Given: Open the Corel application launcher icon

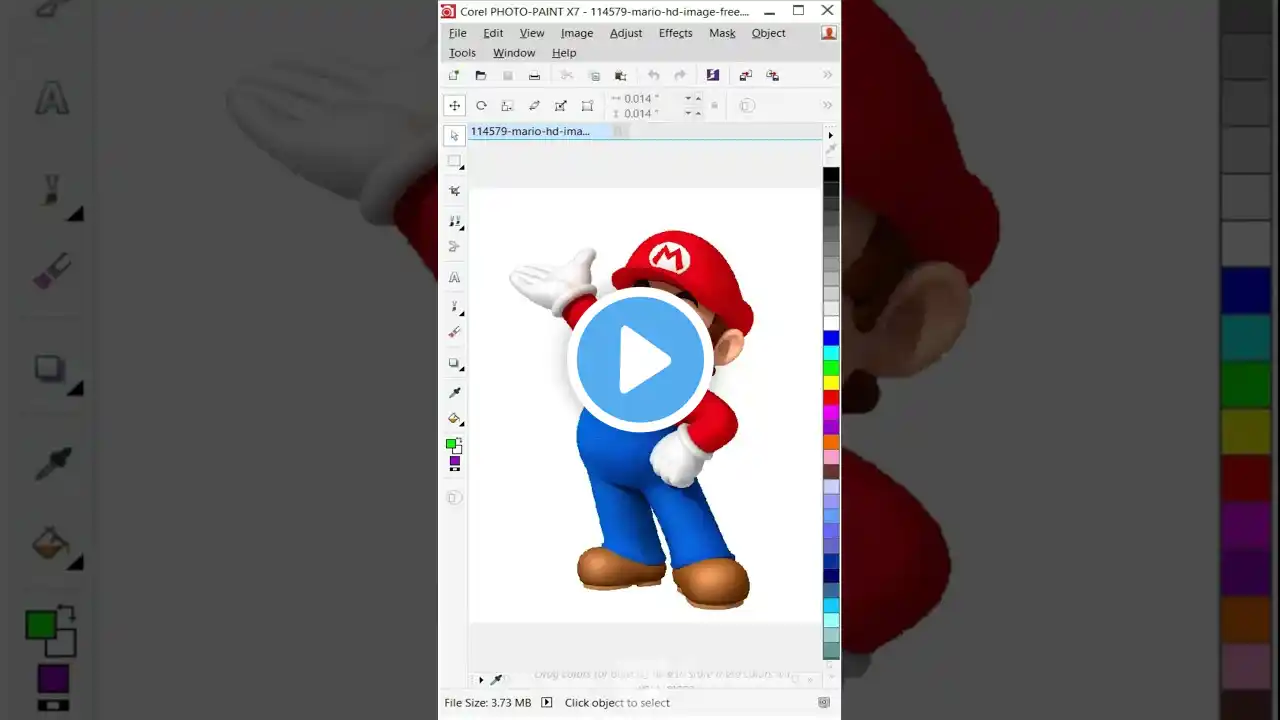Looking at the screenshot, I should (712, 75).
